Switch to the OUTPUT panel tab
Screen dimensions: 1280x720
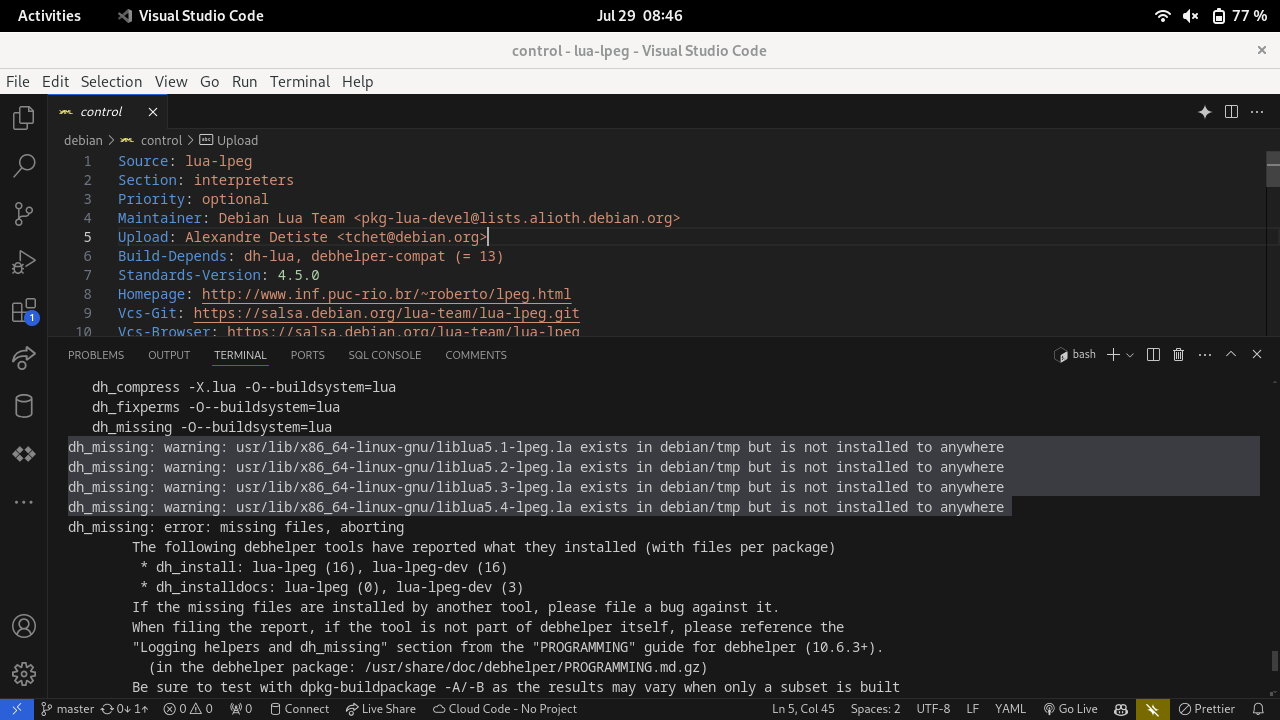[169, 355]
